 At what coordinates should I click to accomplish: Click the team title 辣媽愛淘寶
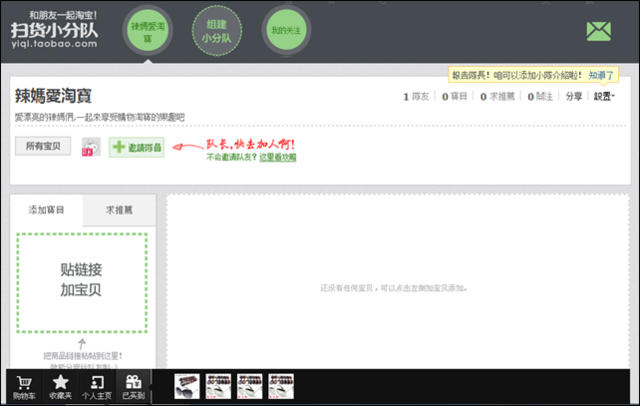pos(53,96)
